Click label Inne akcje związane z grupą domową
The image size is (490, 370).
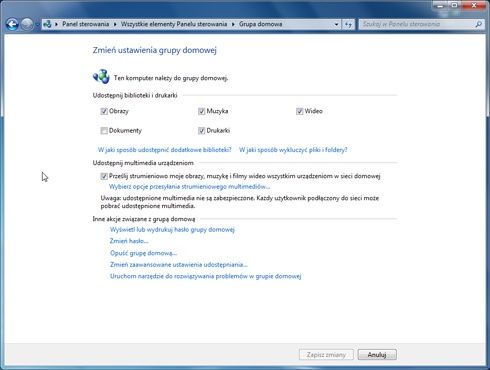click(144, 219)
